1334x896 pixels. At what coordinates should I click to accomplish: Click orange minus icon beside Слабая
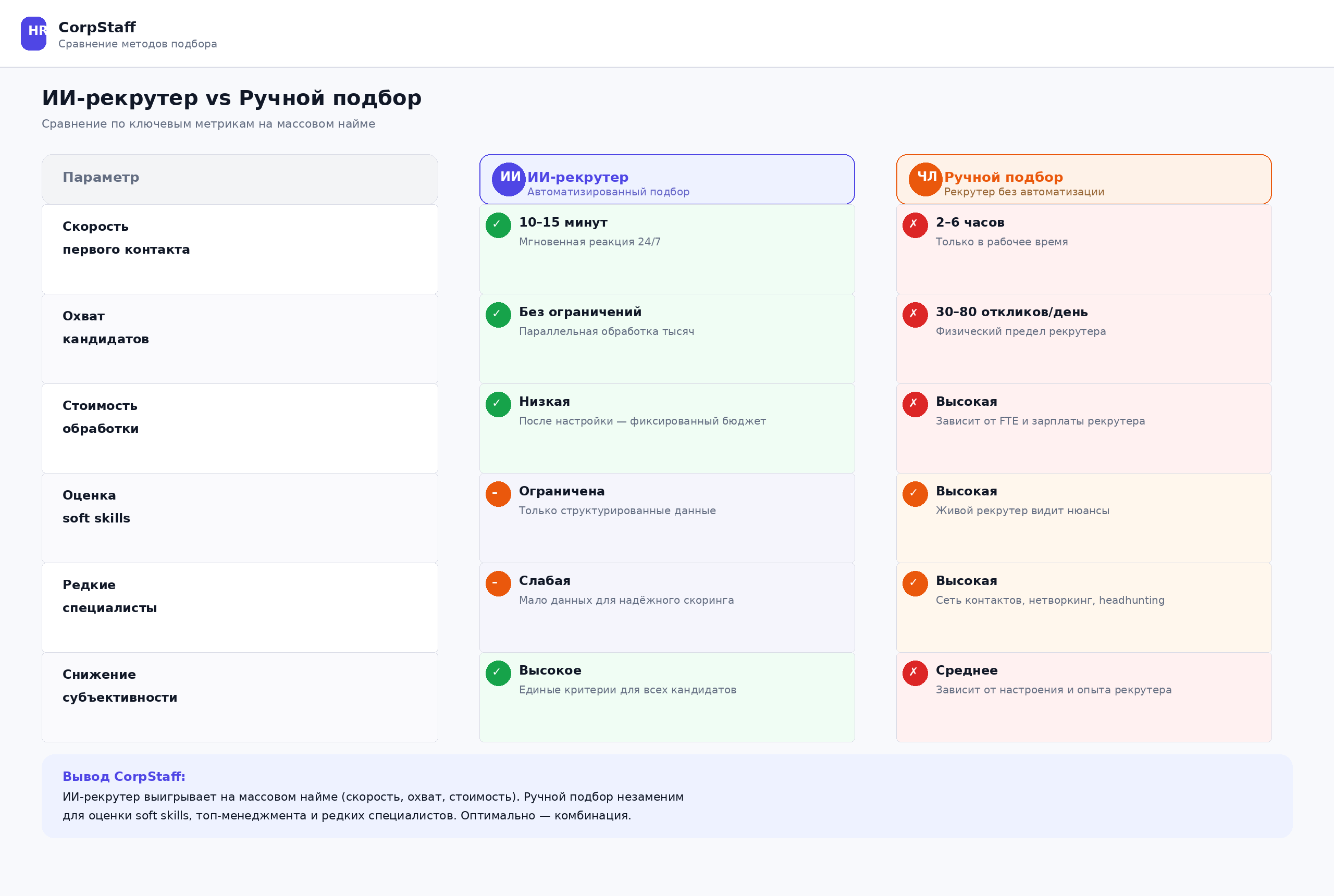(x=498, y=583)
